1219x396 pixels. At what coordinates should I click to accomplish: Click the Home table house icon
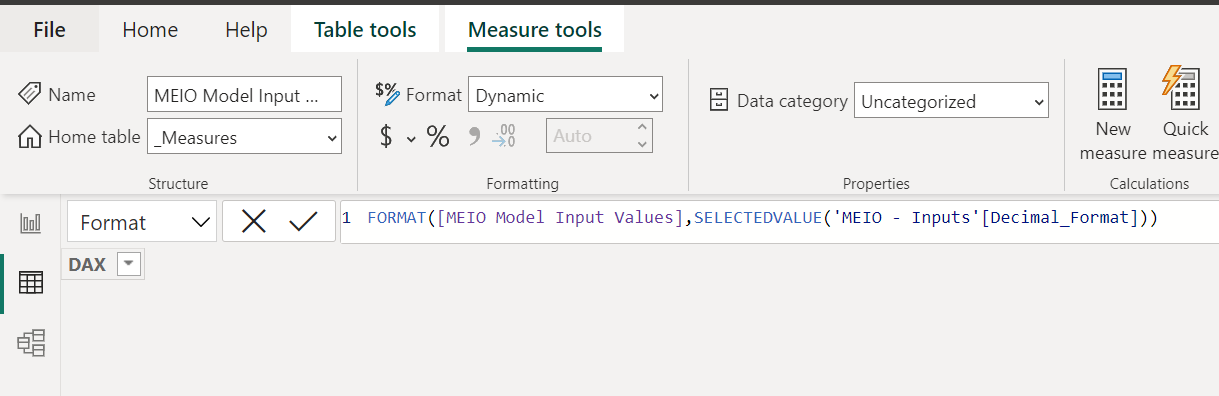pos(30,137)
